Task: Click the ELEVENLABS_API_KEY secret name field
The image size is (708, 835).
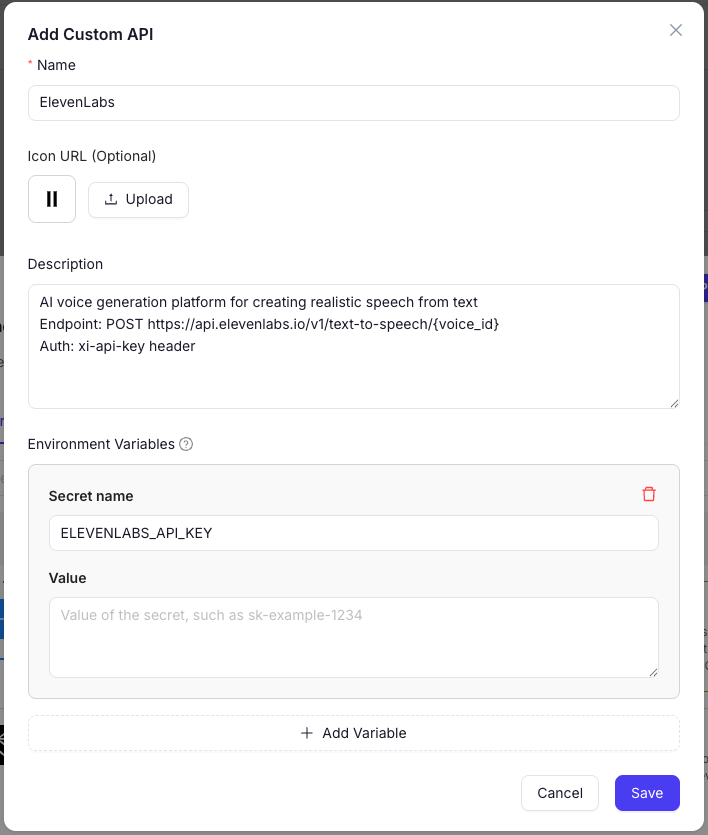Action: point(353,533)
